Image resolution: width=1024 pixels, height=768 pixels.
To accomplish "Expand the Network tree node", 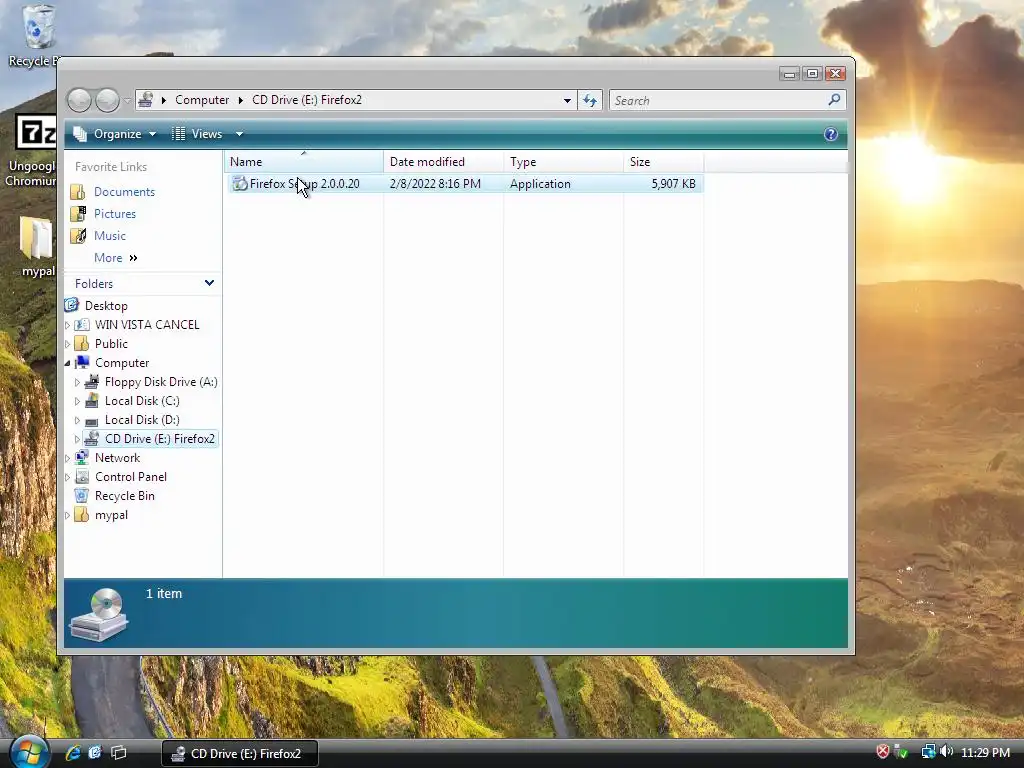I will (x=67, y=458).
